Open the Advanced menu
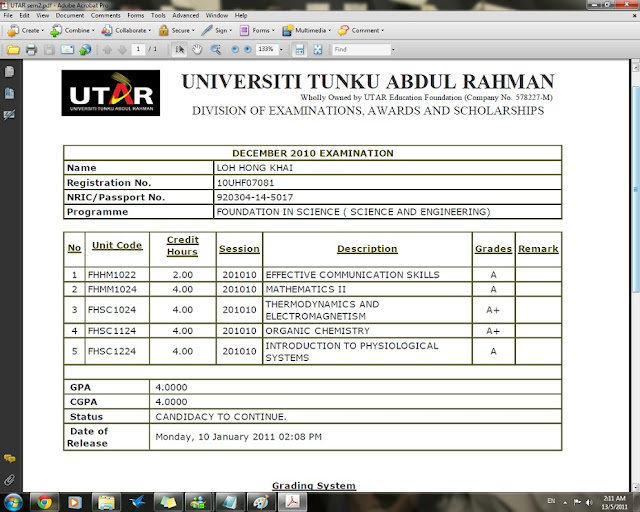 (185, 16)
